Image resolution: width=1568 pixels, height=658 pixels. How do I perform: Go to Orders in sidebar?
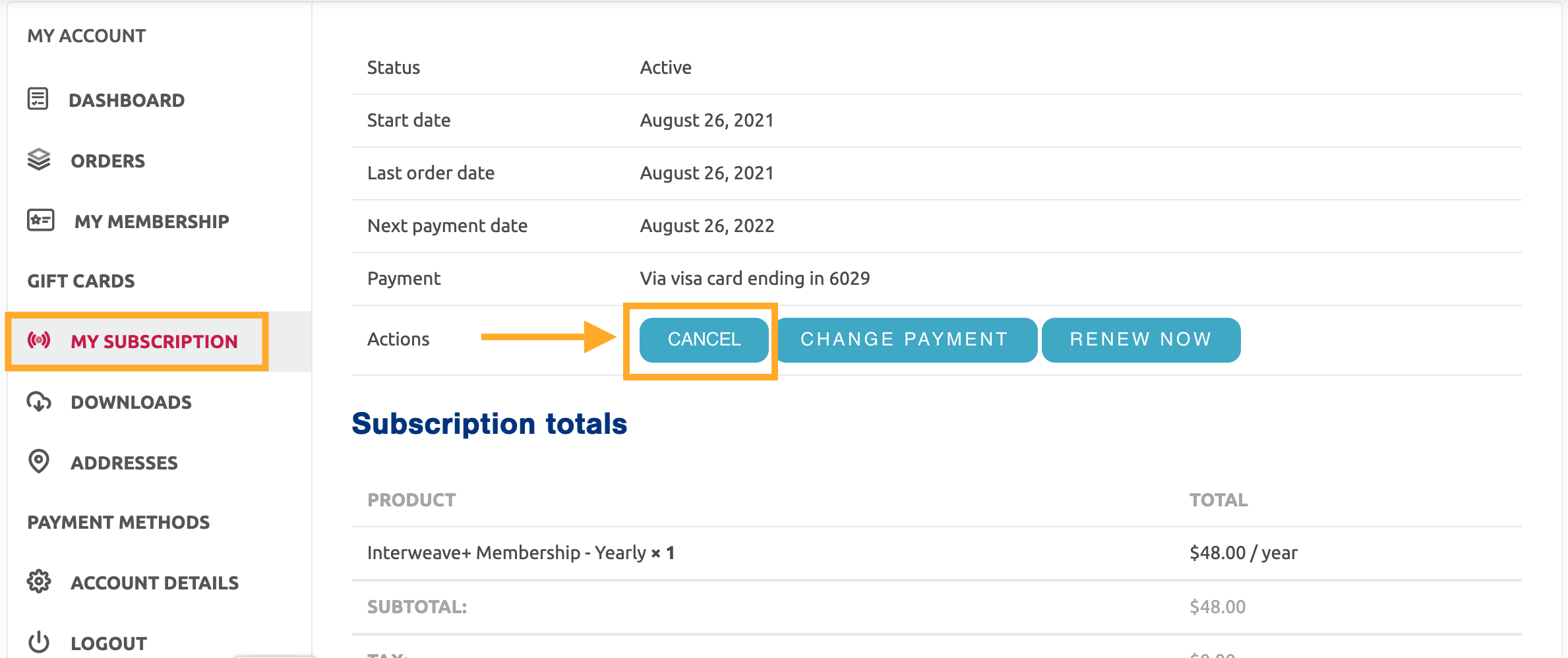click(108, 161)
